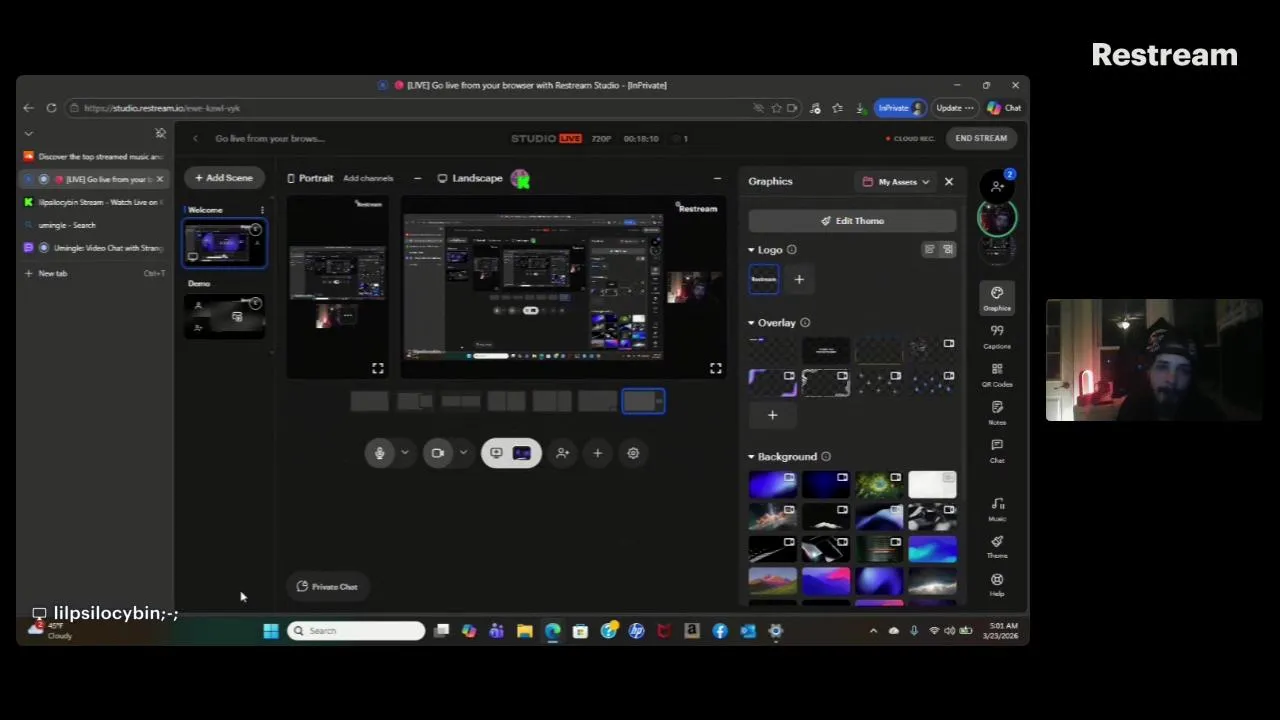Viewport: 1280px width, 720px height.
Task: Open the 'umingle - Search' tab
Action: click(x=95, y=225)
